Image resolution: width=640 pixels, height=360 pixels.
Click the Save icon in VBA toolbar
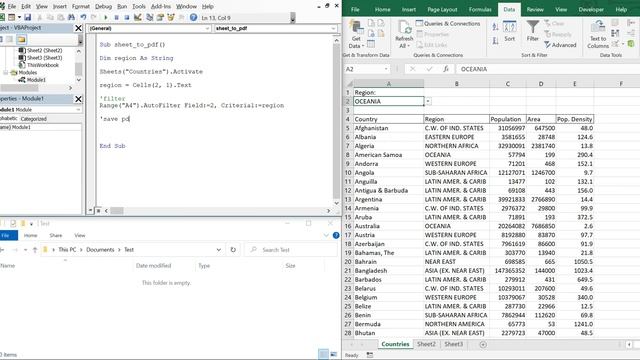27,18
